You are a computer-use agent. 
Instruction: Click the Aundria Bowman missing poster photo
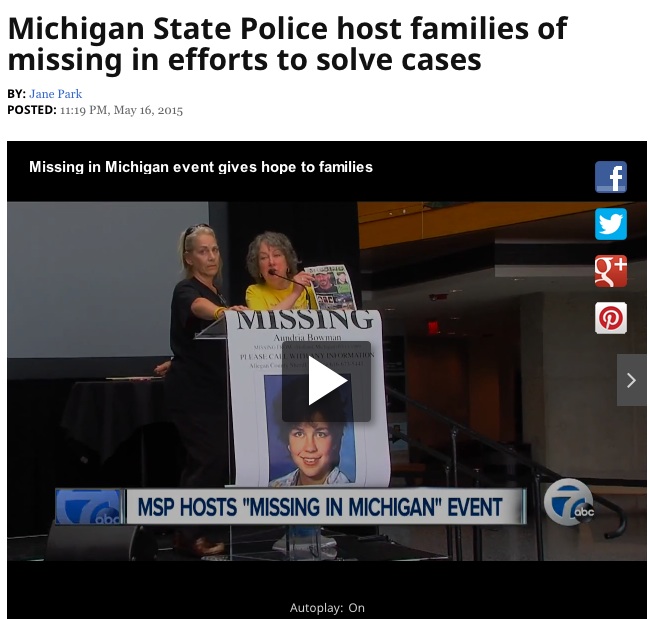click(310, 429)
